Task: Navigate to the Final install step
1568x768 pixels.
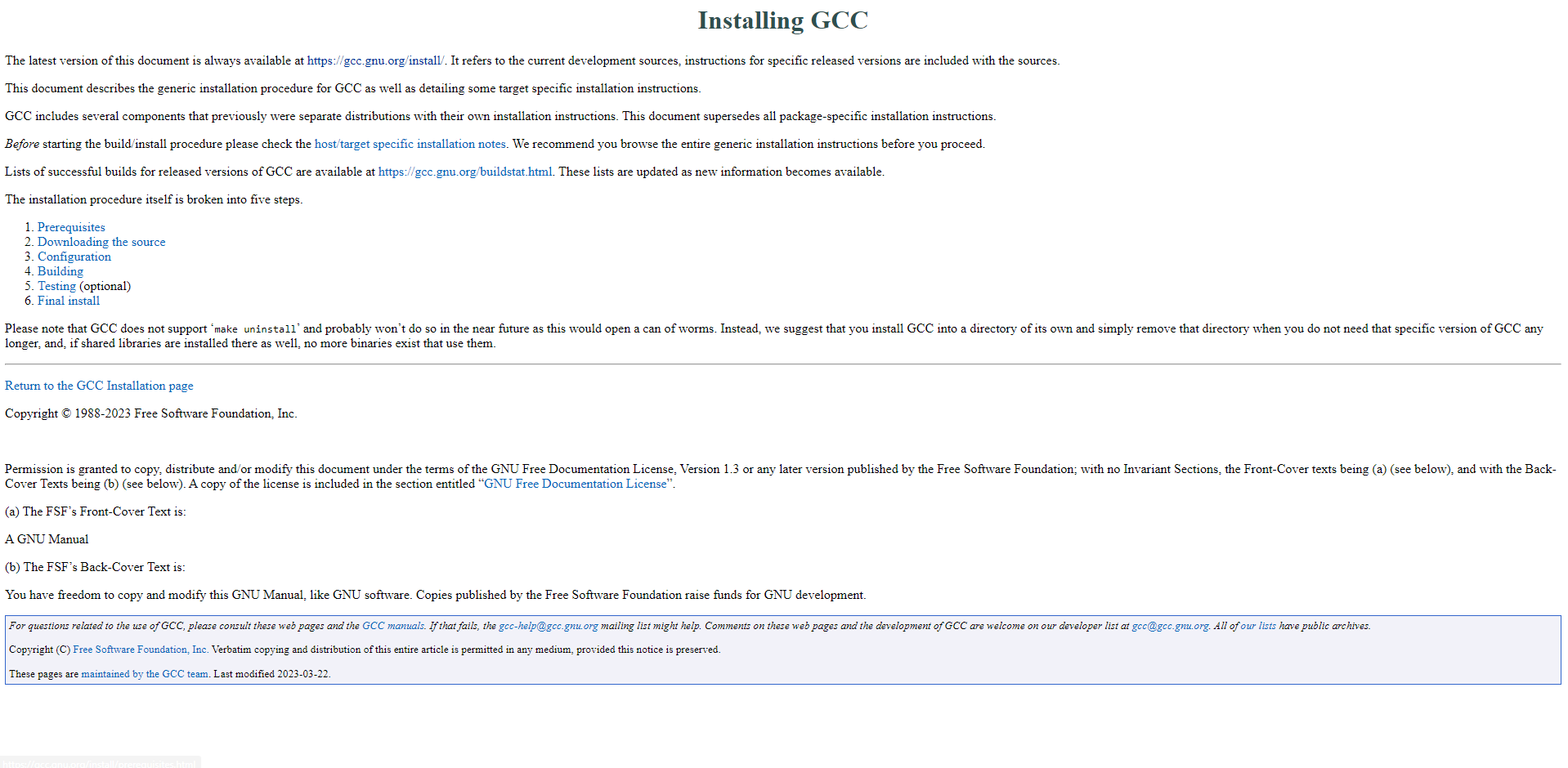Action: [69, 301]
